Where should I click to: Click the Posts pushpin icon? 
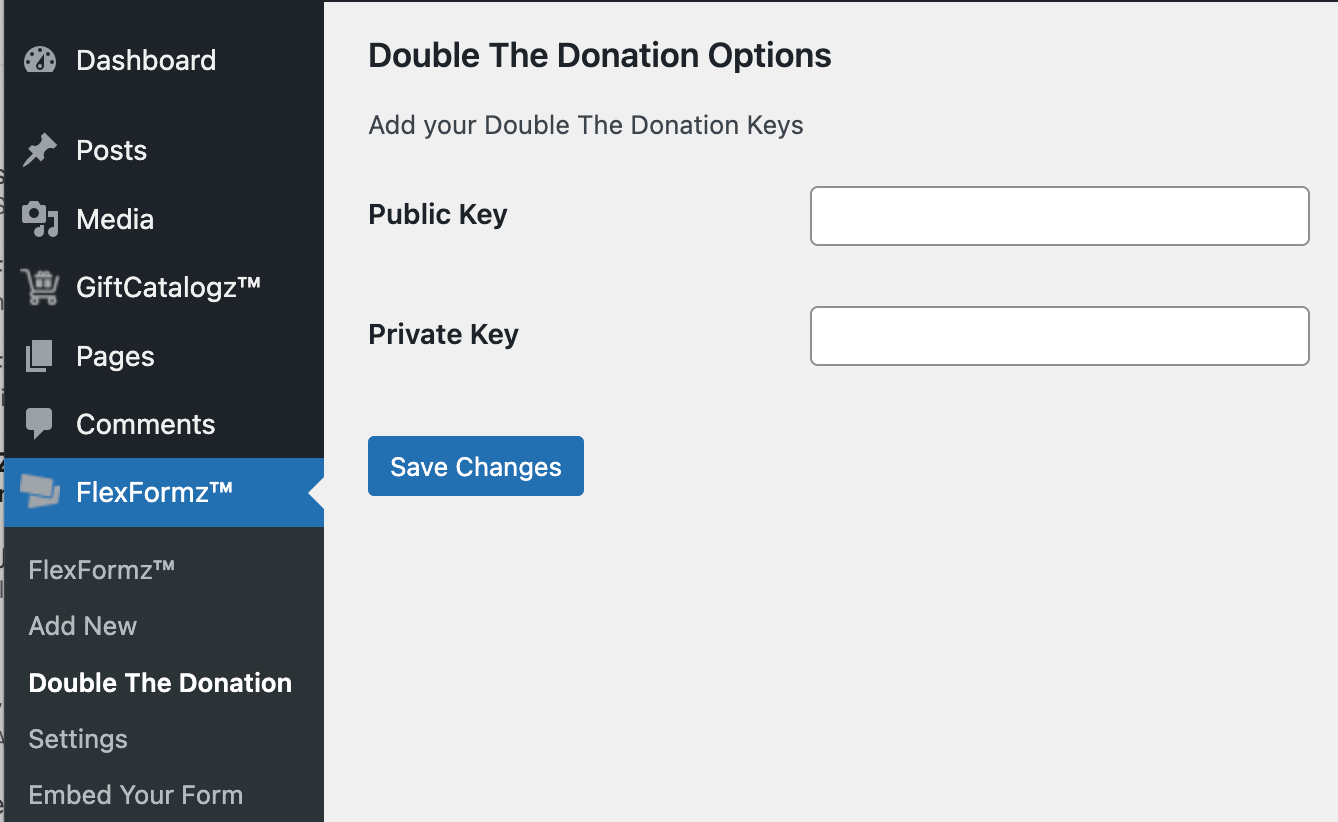(40, 151)
